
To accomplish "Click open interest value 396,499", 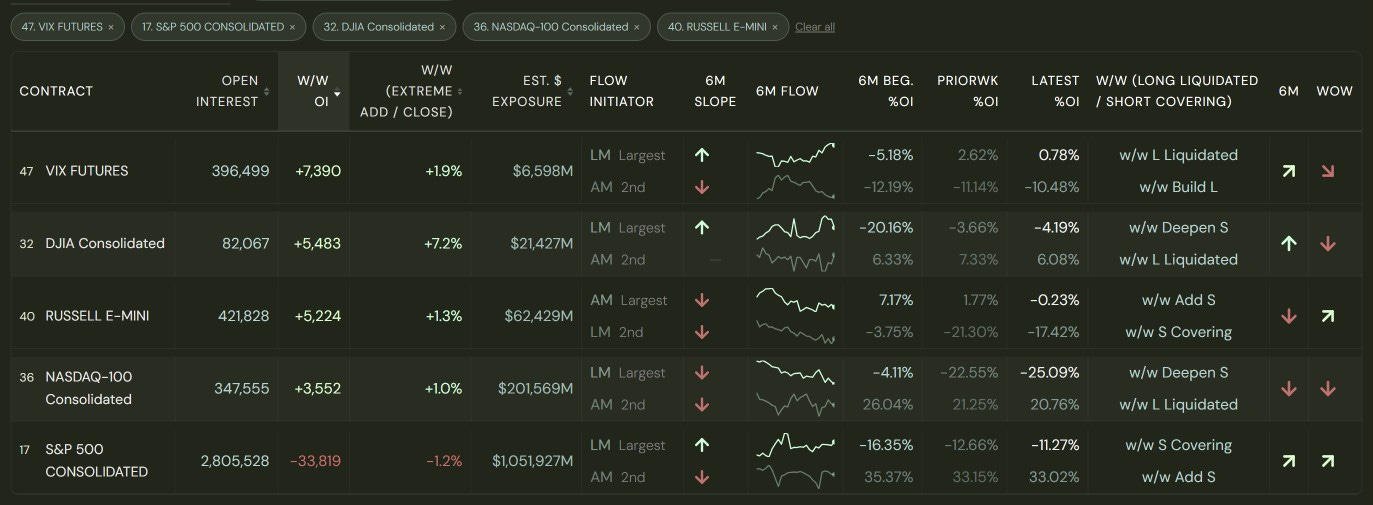I will click(x=240, y=171).
